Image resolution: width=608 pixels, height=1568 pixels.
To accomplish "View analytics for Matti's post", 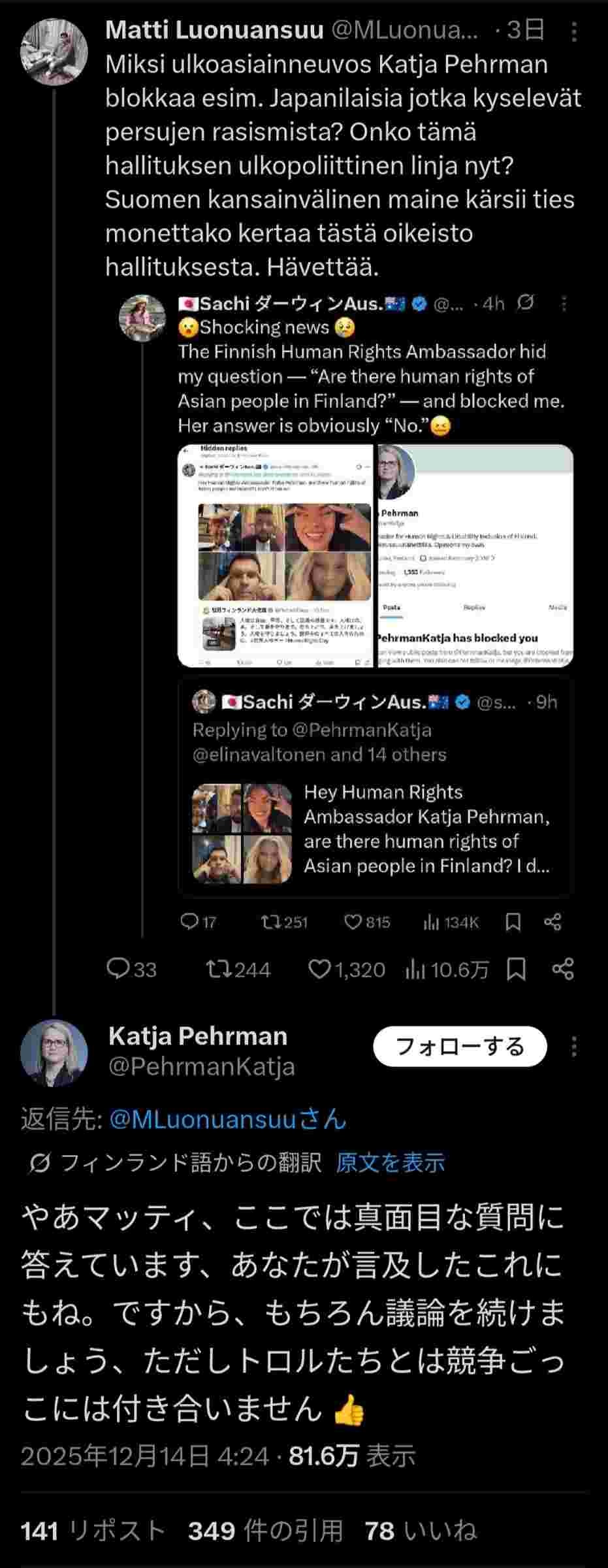I will [x=416, y=969].
